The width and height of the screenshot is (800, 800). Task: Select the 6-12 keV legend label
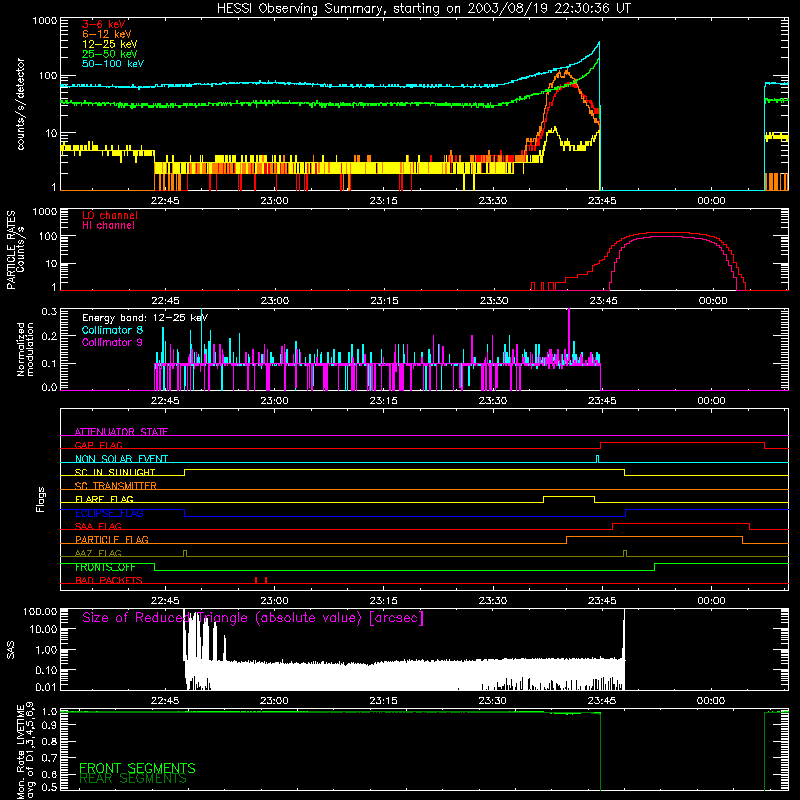(x=107, y=34)
